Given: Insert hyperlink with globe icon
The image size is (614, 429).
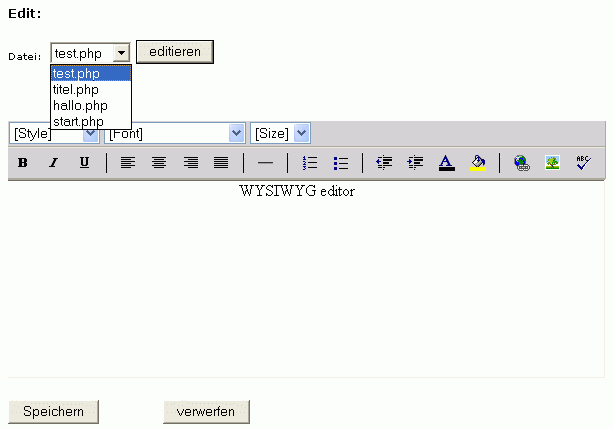Looking at the screenshot, I should pos(521,163).
